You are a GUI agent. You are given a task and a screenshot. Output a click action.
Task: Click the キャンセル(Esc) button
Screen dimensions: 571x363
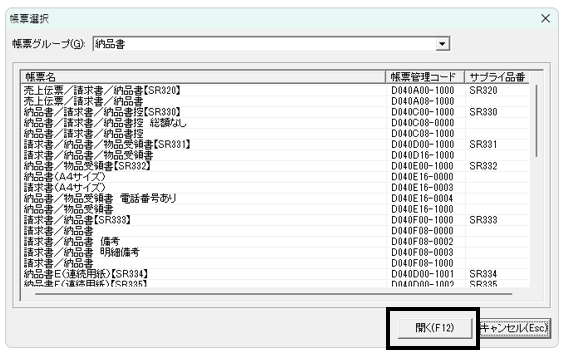514,328
